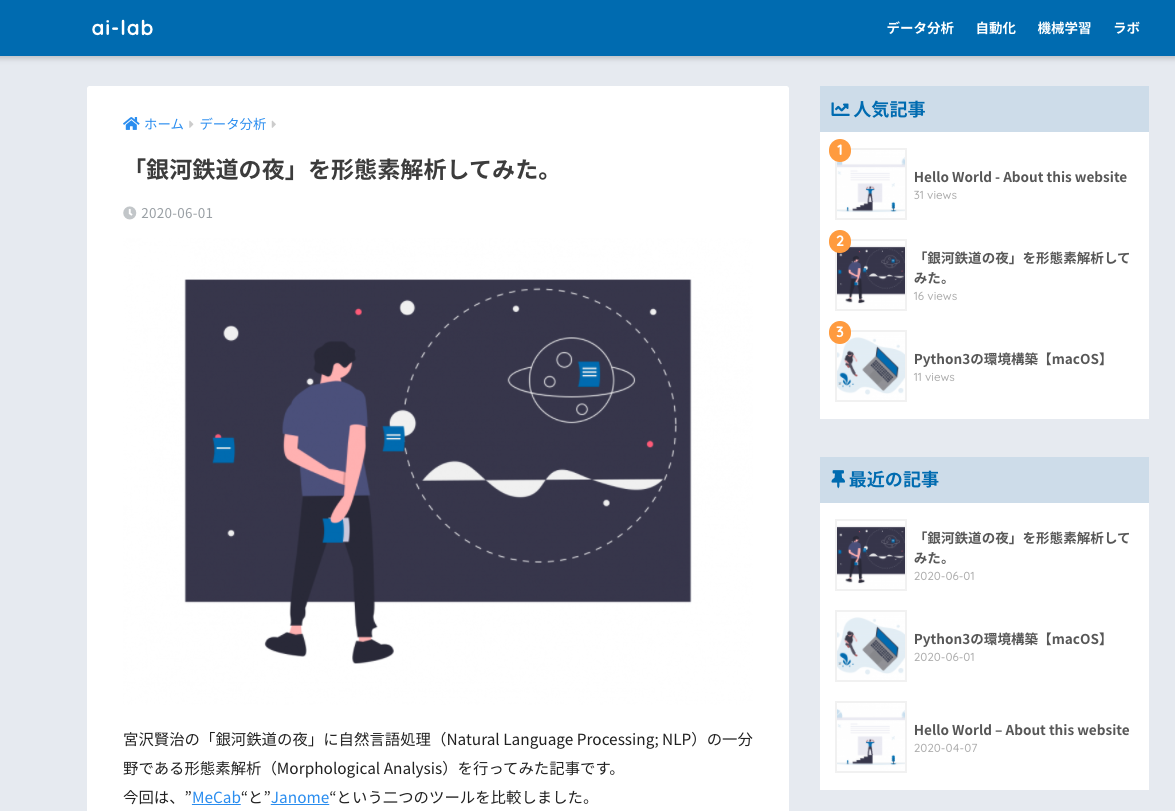This screenshot has height=811, width=1175.
Task: Click the chart icon next to 人気記事
Action: coord(840,109)
